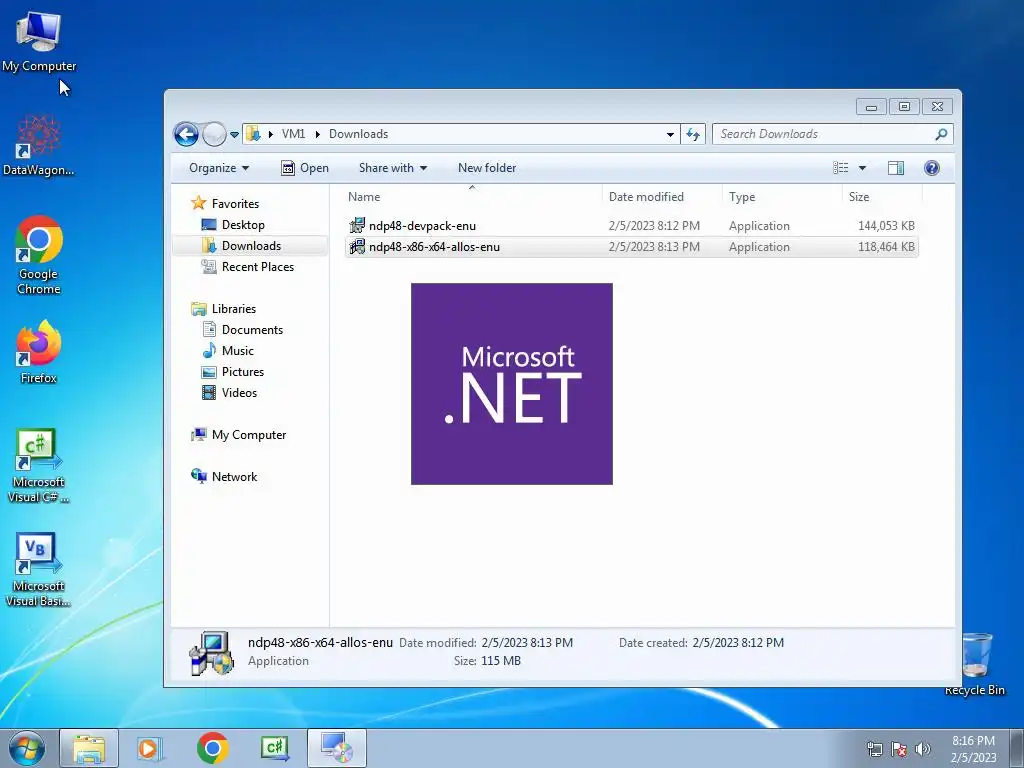This screenshot has height=768, width=1024.
Task: Click the Explorer Back arrow button
Action: pyautogui.click(x=186, y=135)
